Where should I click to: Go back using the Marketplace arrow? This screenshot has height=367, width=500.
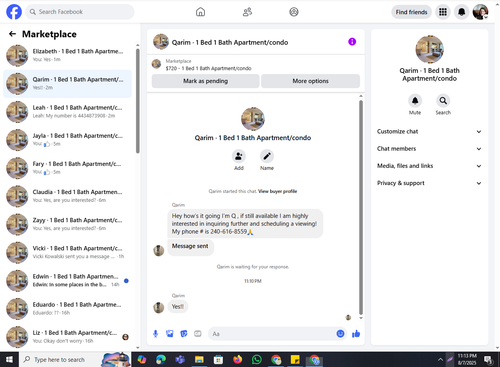coord(12,34)
